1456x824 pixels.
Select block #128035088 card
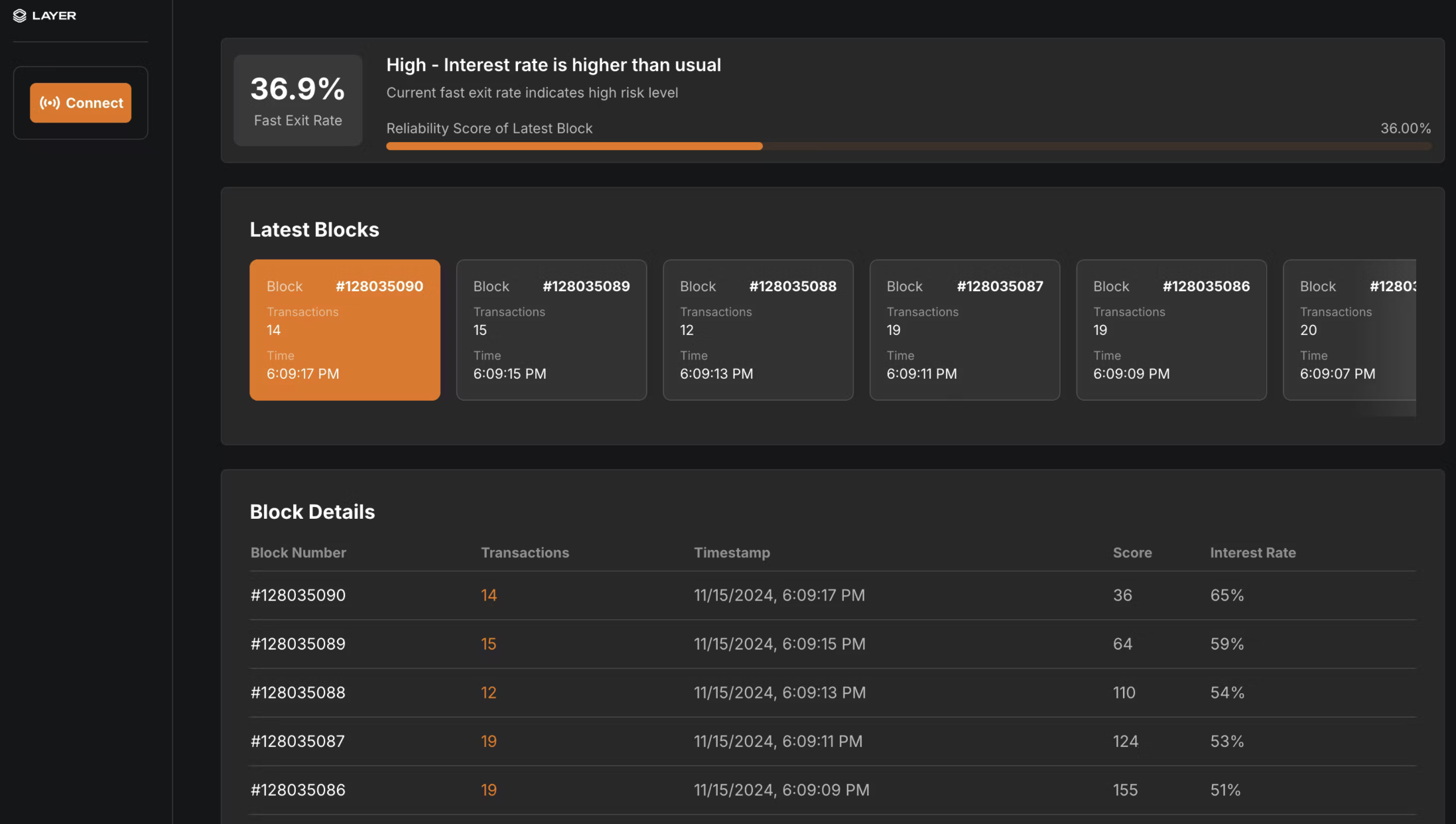click(758, 330)
